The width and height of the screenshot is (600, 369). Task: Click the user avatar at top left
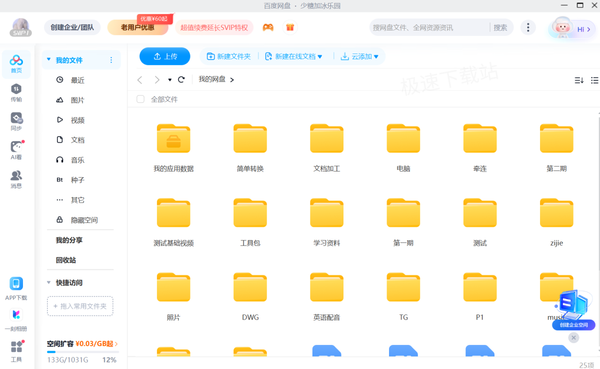tap(21, 28)
